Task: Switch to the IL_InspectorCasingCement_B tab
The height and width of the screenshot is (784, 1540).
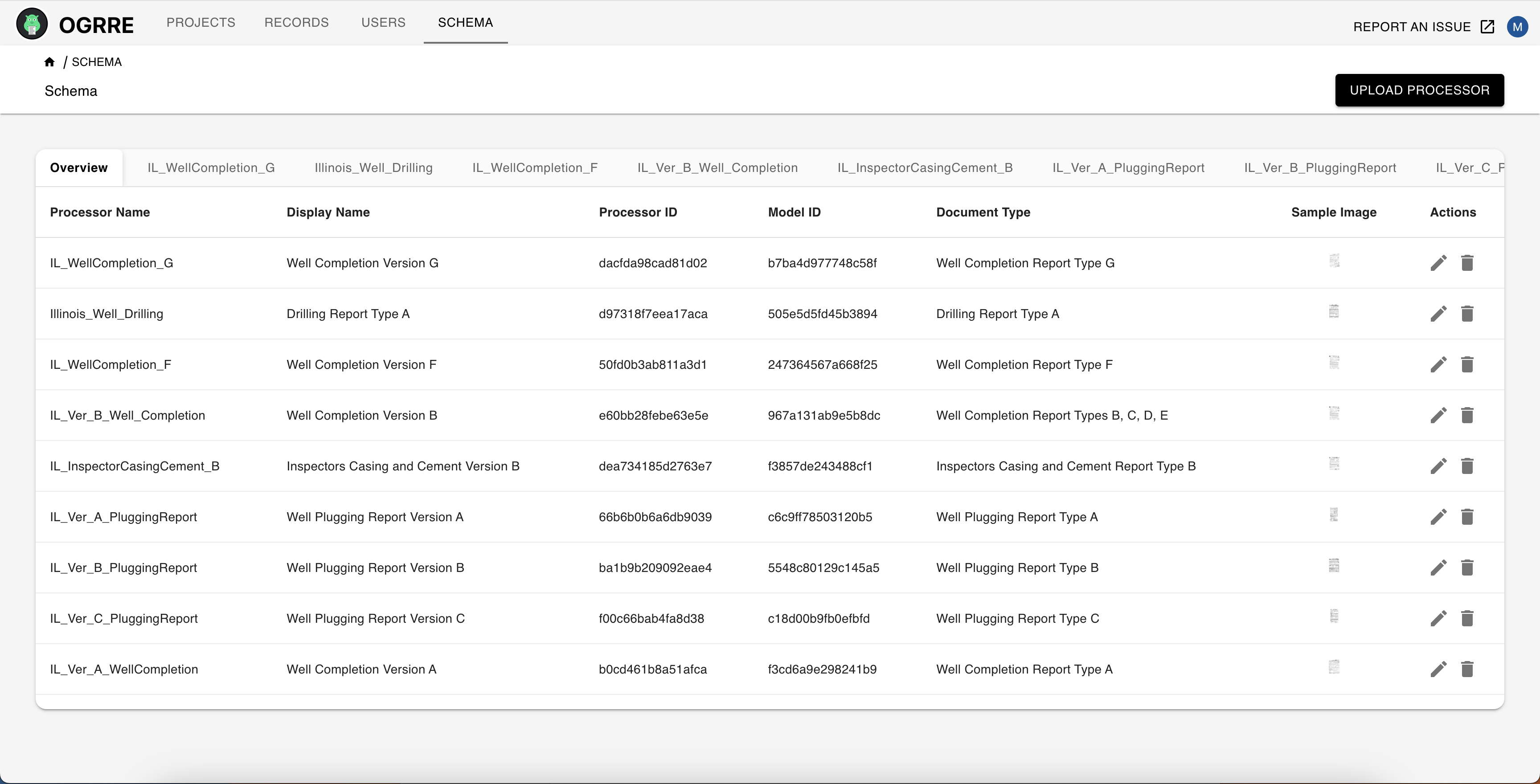Action: tap(925, 168)
